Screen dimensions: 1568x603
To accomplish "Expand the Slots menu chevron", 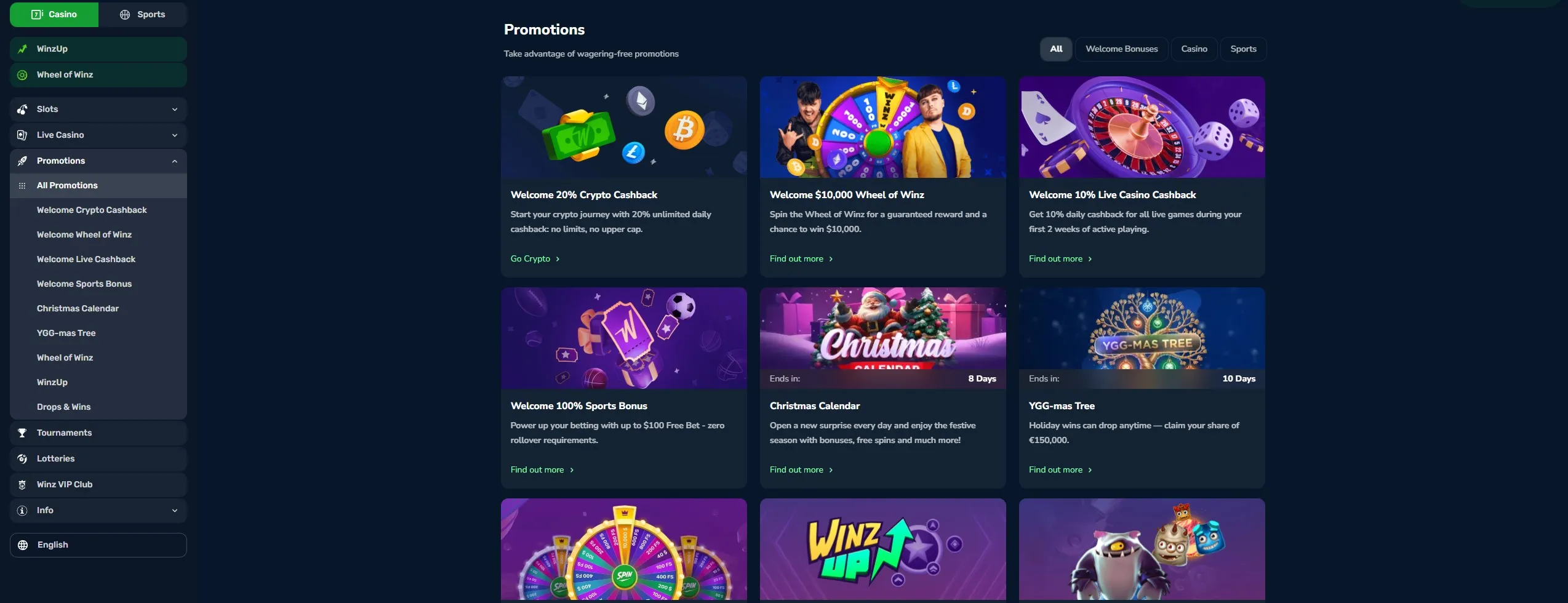I will pos(175,110).
